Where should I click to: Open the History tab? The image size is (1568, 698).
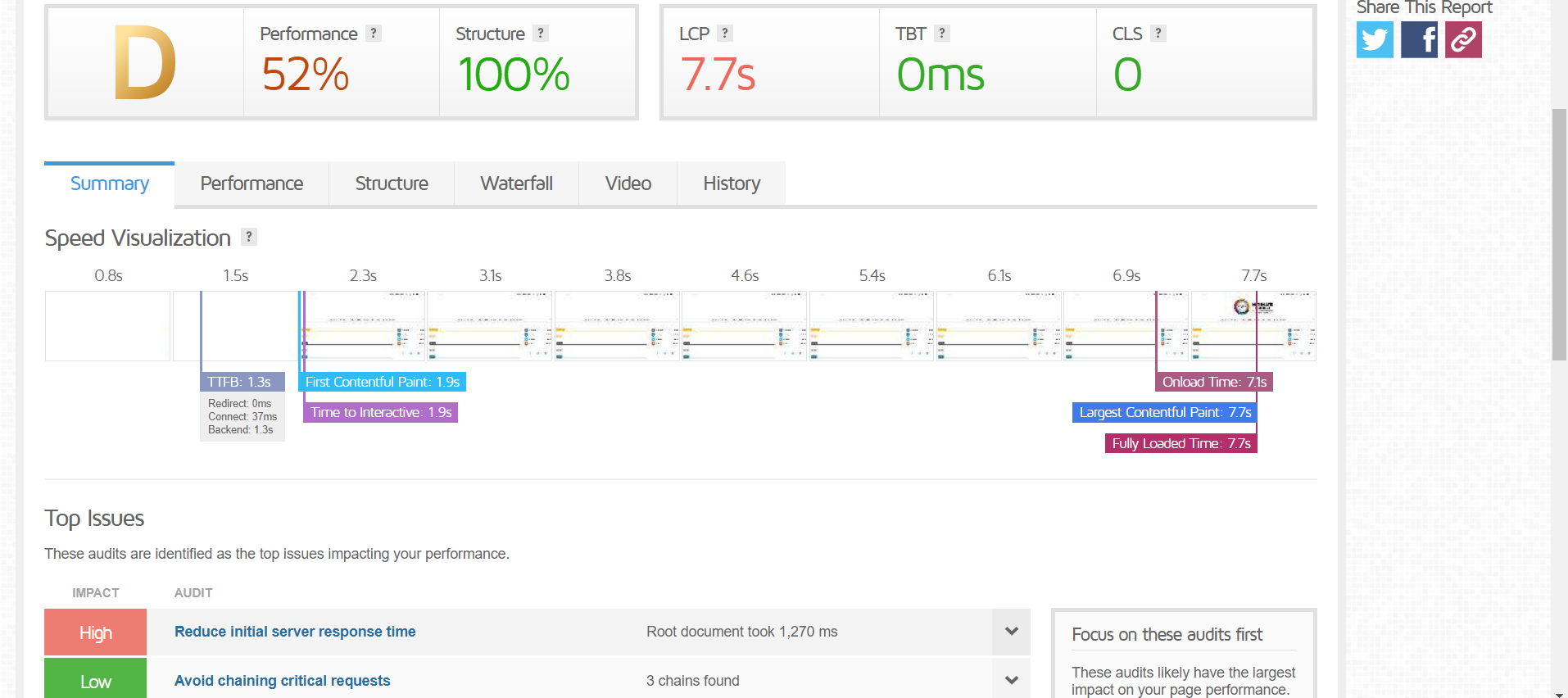732,184
